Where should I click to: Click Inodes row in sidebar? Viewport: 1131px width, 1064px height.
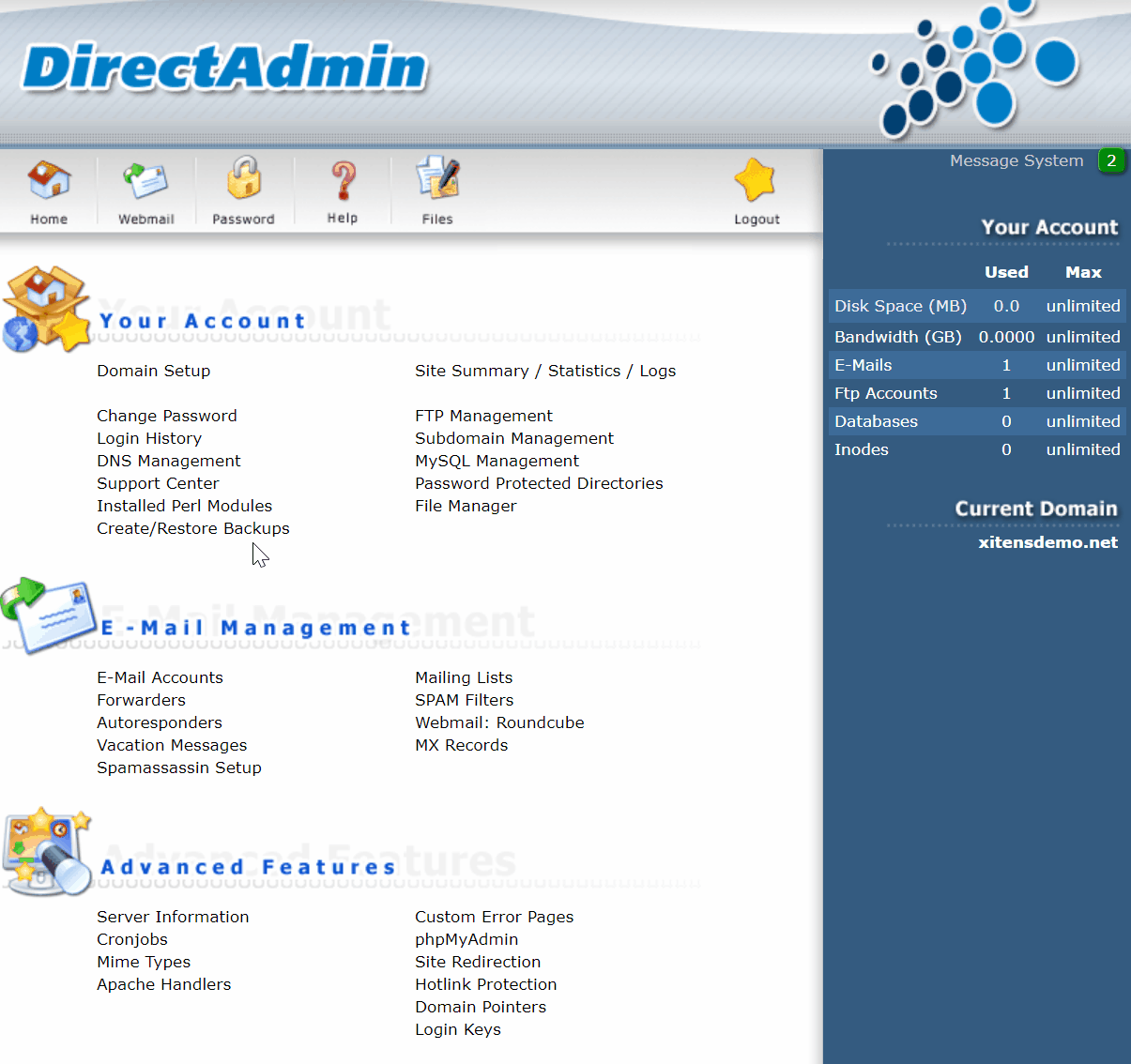tap(977, 449)
